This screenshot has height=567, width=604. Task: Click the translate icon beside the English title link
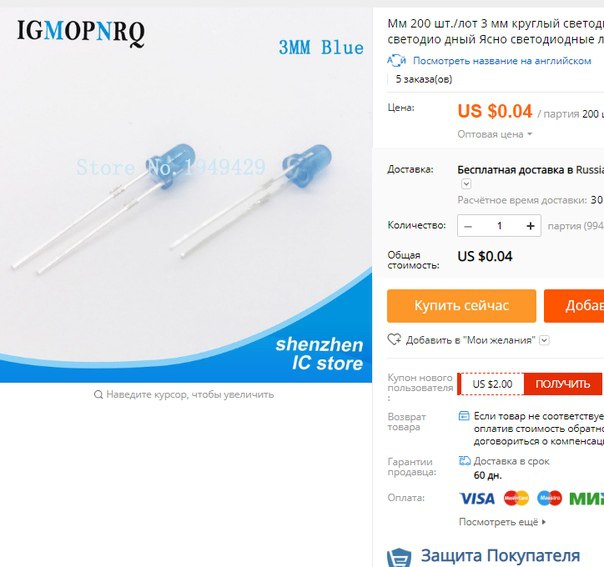396,60
